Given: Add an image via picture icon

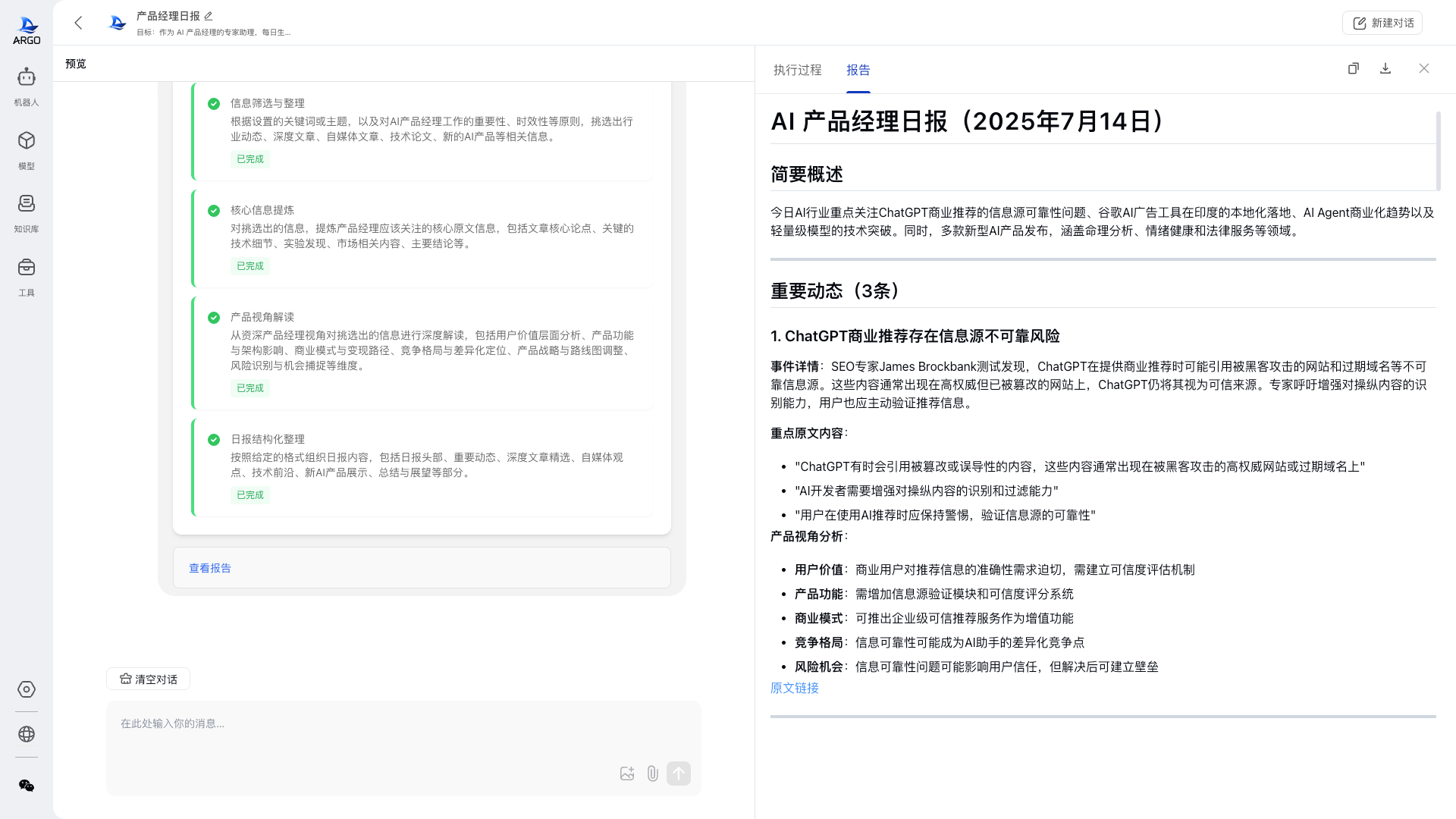Looking at the screenshot, I should [x=627, y=773].
